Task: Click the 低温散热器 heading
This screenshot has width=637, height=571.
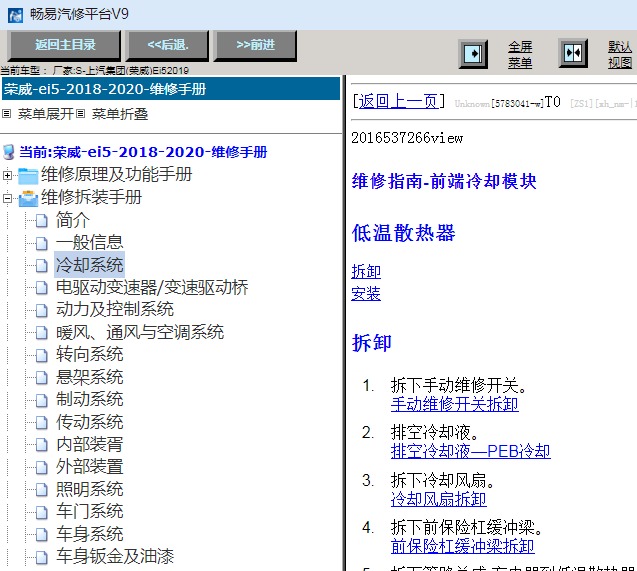Action: [x=403, y=233]
